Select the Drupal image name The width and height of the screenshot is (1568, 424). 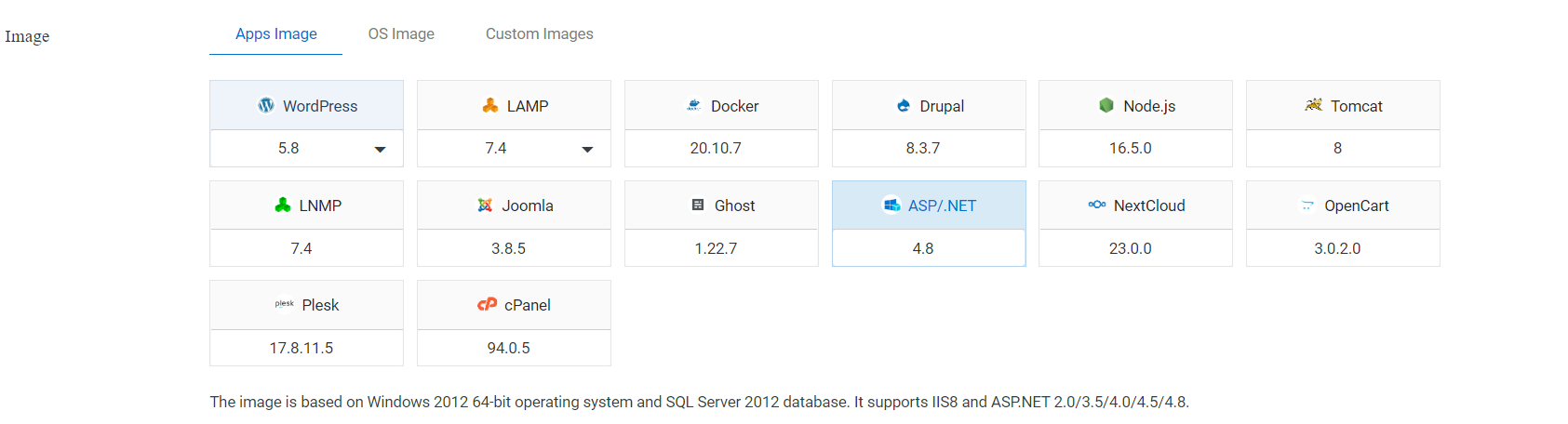pyautogui.click(x=942, y=106)
